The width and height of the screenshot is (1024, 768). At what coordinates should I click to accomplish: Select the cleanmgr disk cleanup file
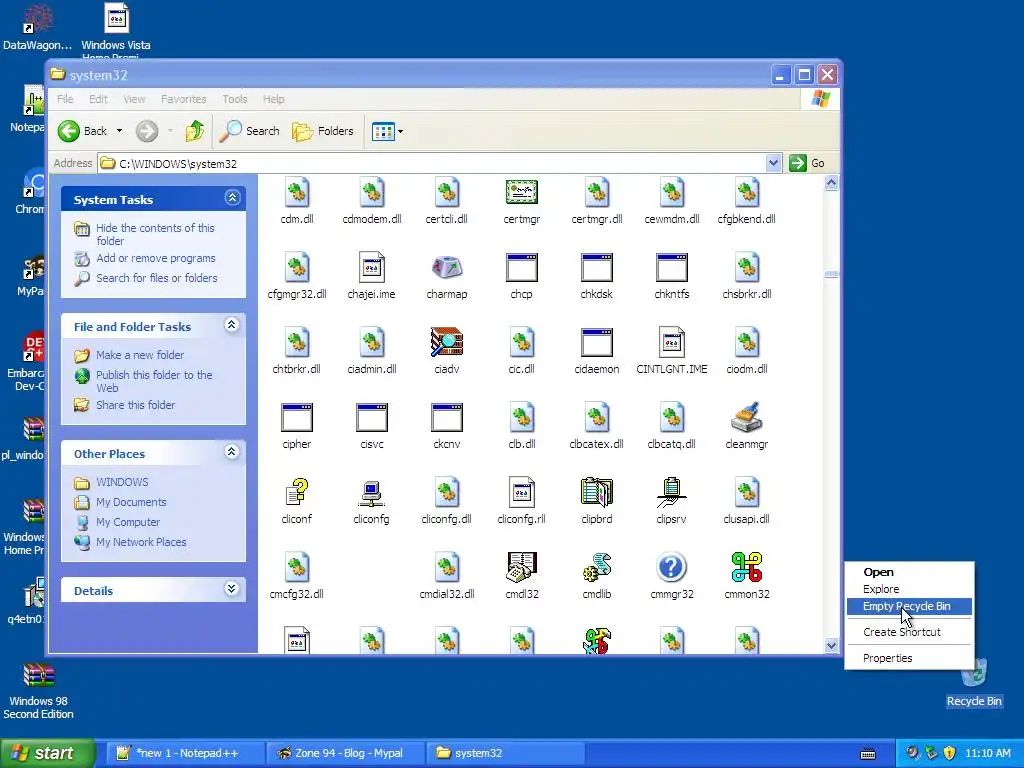pyautogui.click(x=746, y=418)
